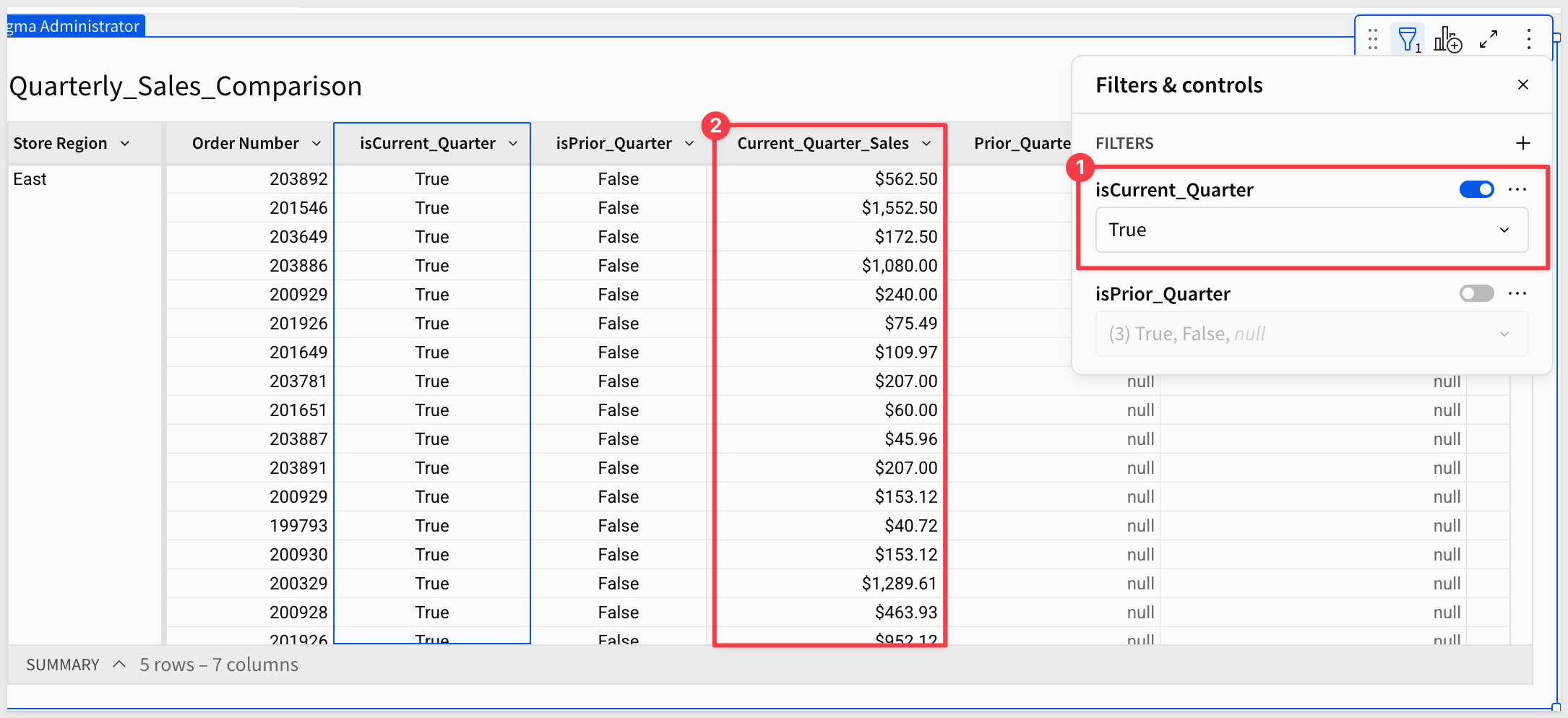1568x718 pixels.
Task: Click the filter funnel icon in toolbar
Action: pyautogui.click(x=1407, y=39)
